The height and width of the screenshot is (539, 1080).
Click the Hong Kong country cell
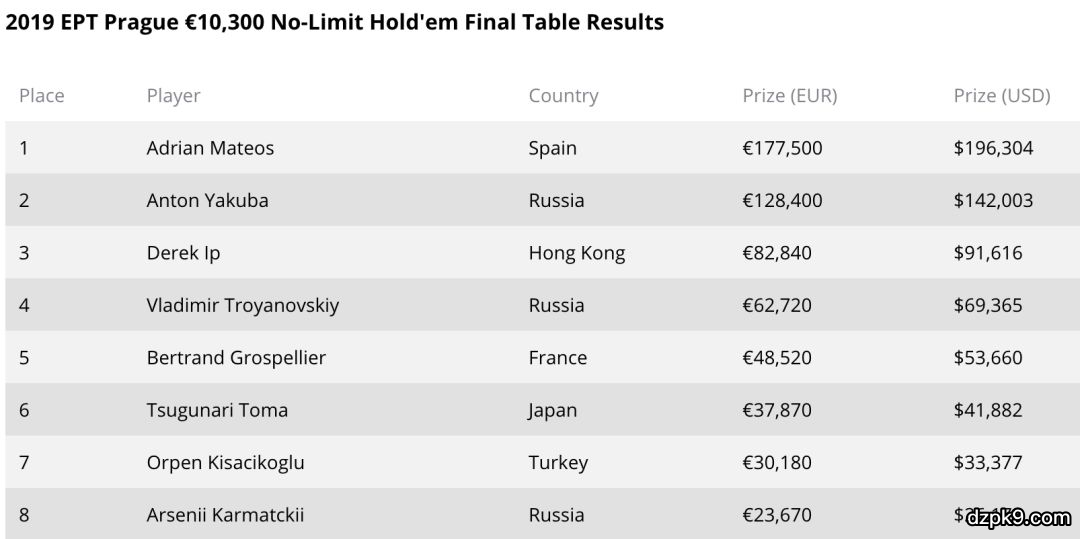tap(576, 253)
